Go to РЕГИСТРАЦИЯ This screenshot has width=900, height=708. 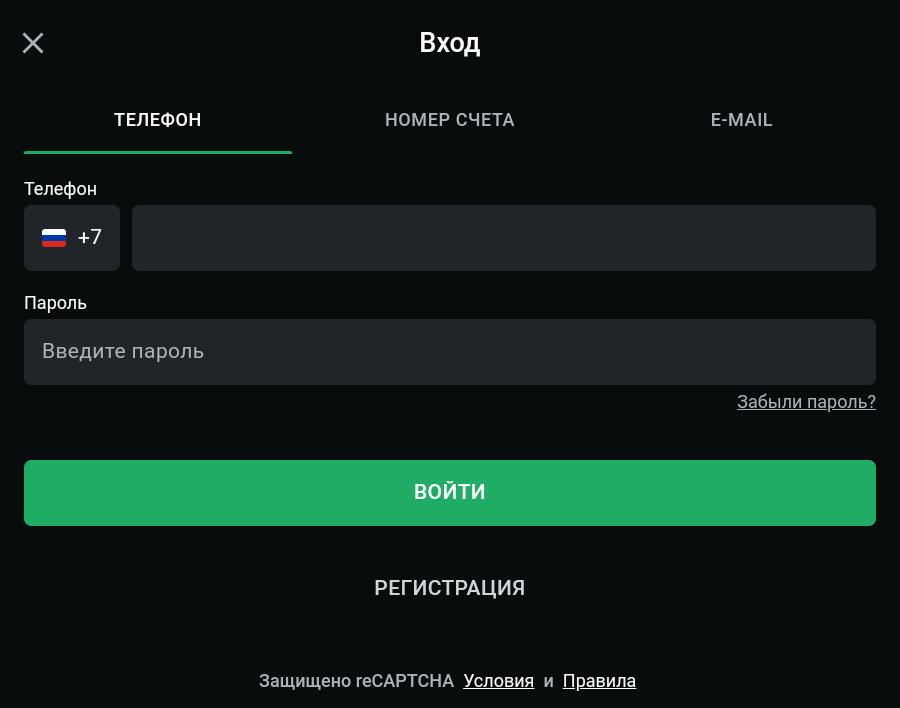coord(450,588)
